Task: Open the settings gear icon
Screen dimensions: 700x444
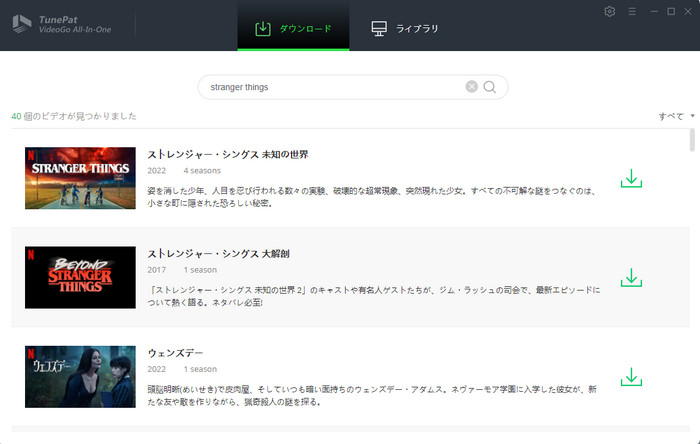Action: coord(609,11)
